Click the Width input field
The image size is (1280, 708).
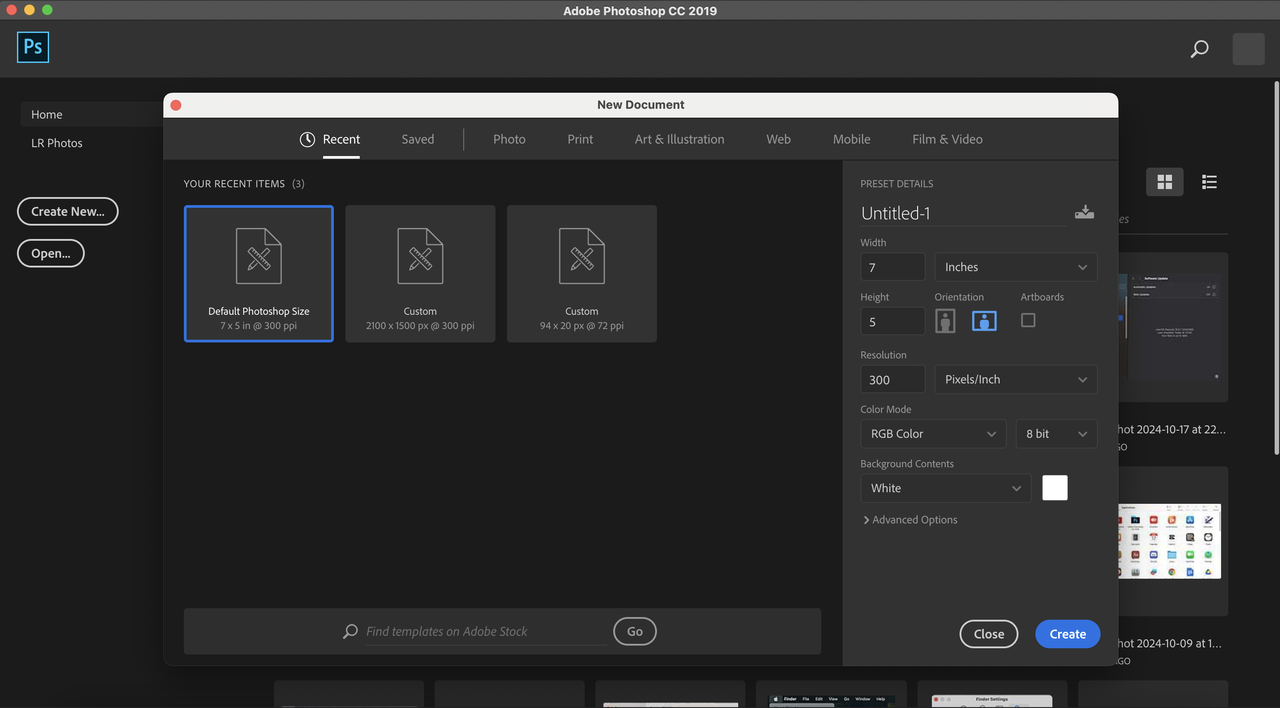pos(892,267)
